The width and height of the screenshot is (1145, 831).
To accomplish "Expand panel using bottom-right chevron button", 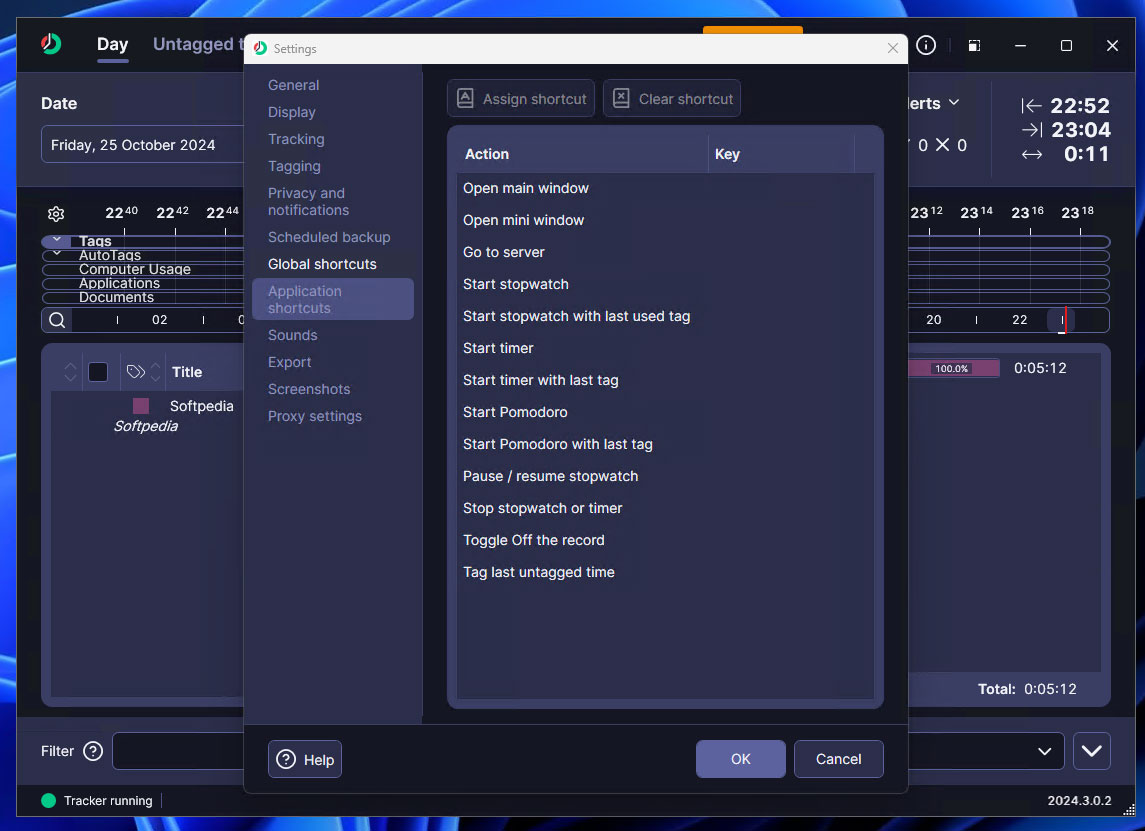I will coord(1091,751).
